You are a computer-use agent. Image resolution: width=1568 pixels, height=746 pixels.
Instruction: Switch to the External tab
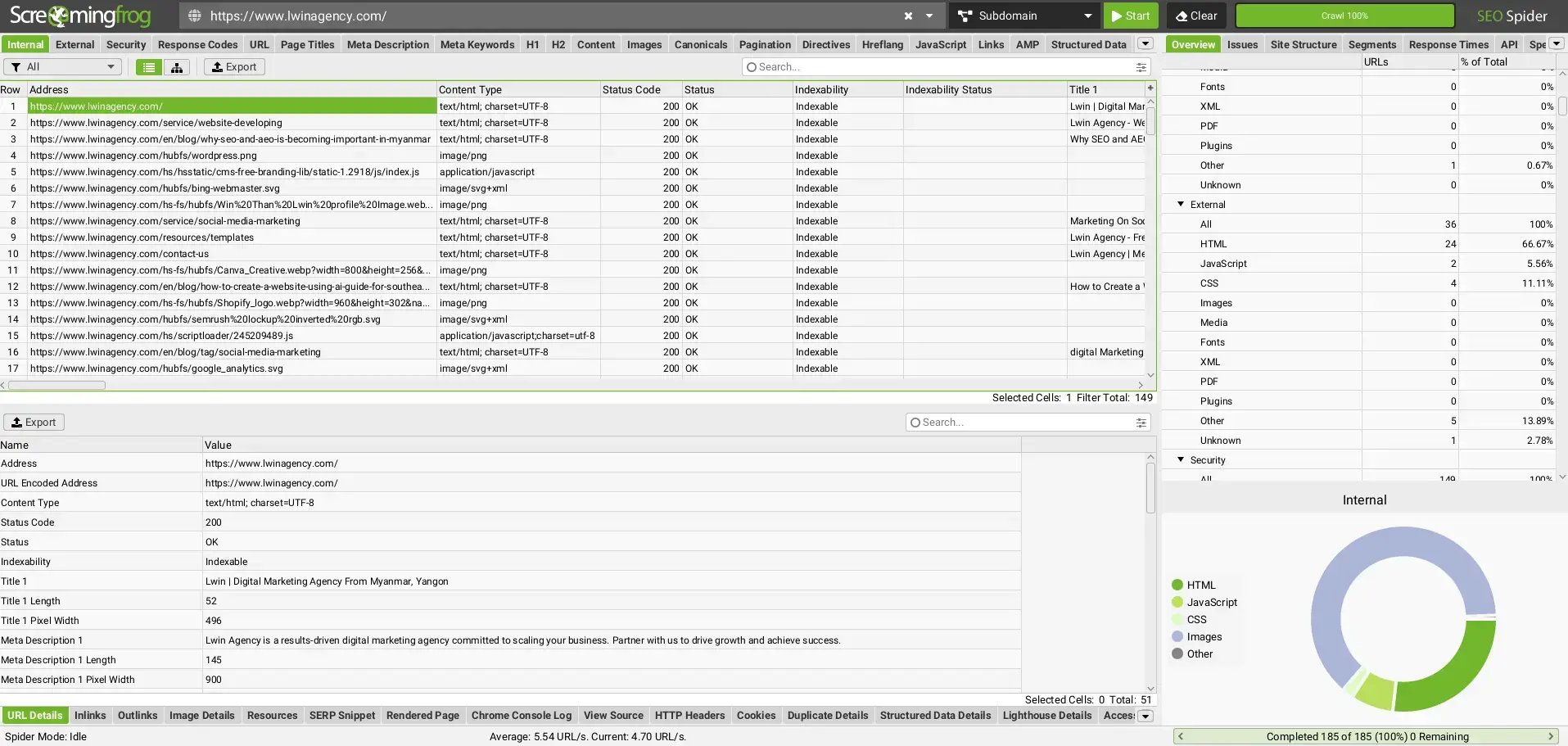[75, 44]
